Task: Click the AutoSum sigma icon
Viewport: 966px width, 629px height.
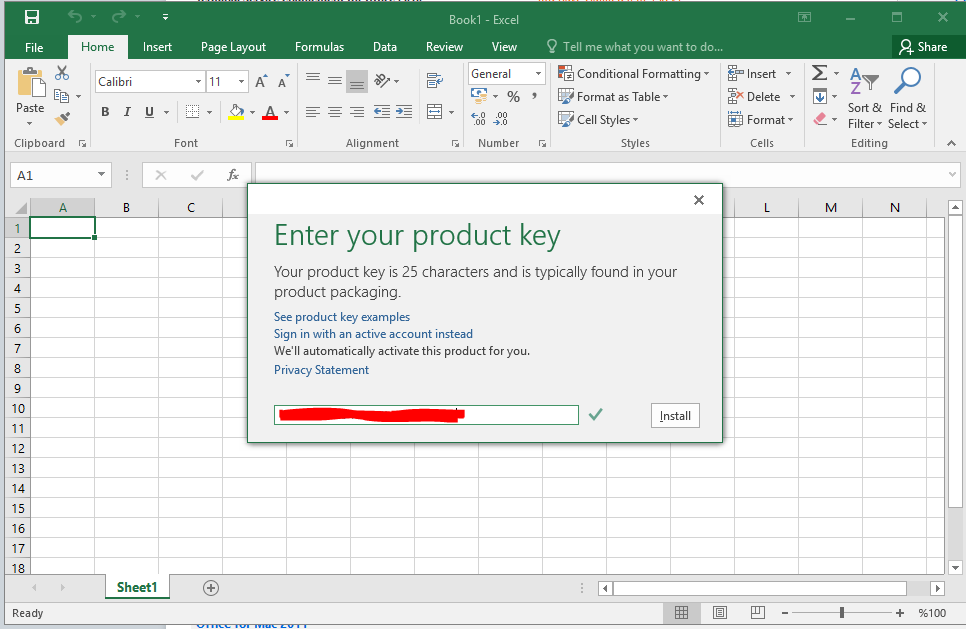Action: tap(819, 73)
